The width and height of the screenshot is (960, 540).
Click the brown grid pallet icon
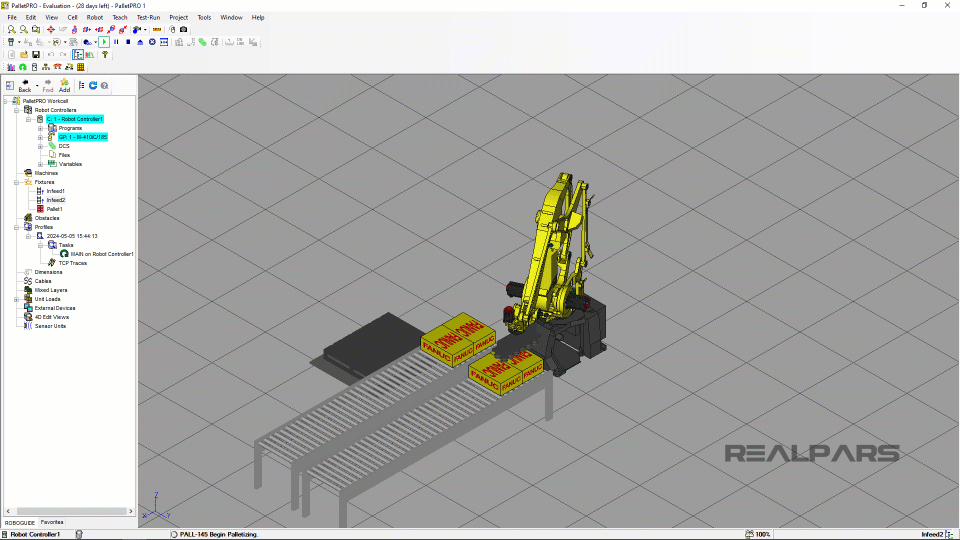81,67
